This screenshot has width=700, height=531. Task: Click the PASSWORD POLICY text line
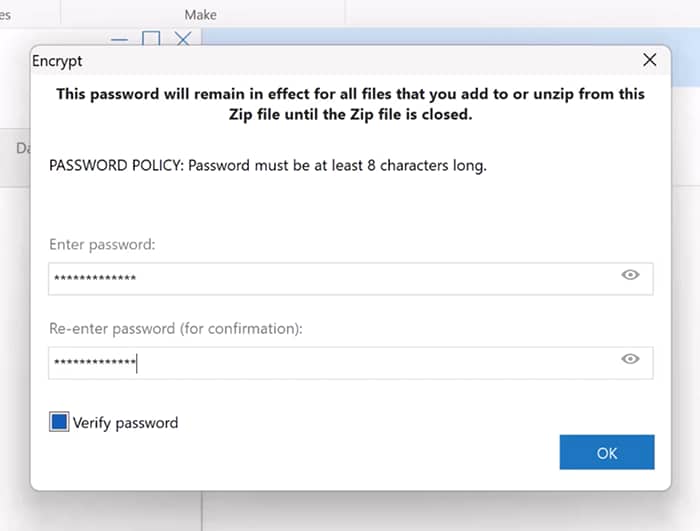(x=268, y=166)
